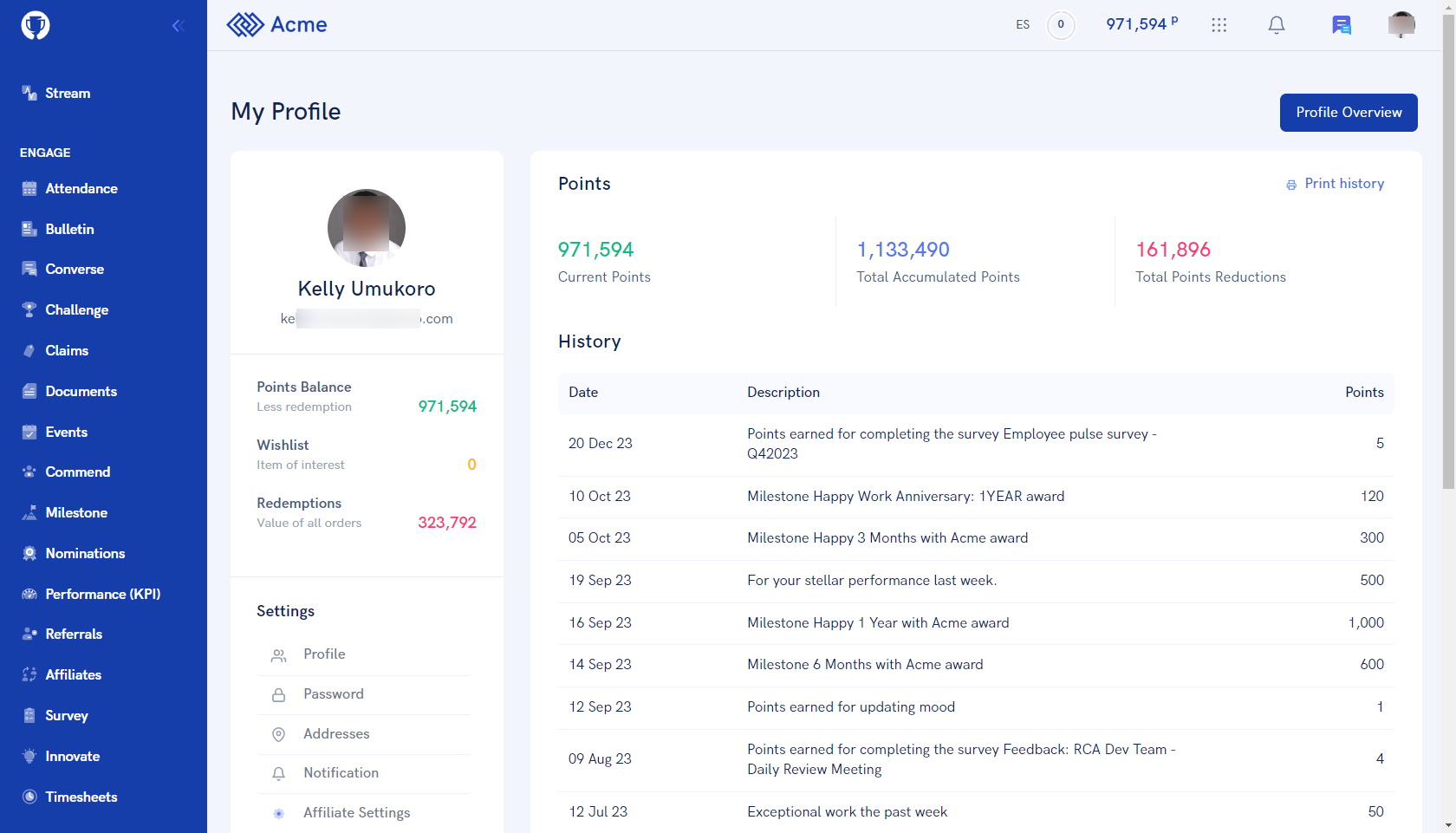Open the profile avatar menu

pyautogui.click(x=1401, y=25)
